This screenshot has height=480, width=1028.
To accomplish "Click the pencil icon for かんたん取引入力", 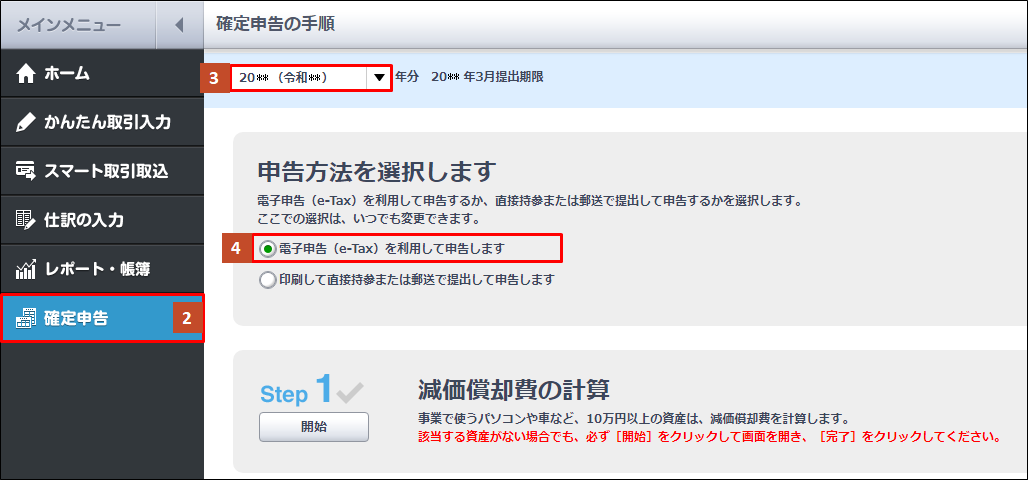I will point(26,123).
